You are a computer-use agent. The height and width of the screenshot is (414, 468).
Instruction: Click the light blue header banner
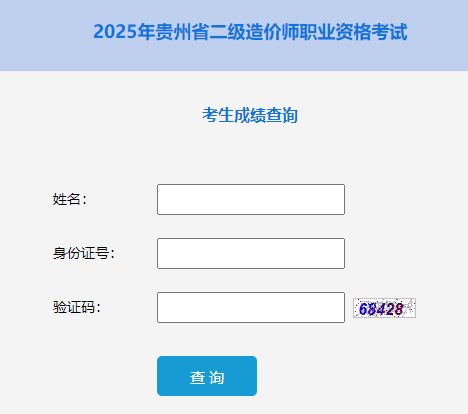(234, 35)
